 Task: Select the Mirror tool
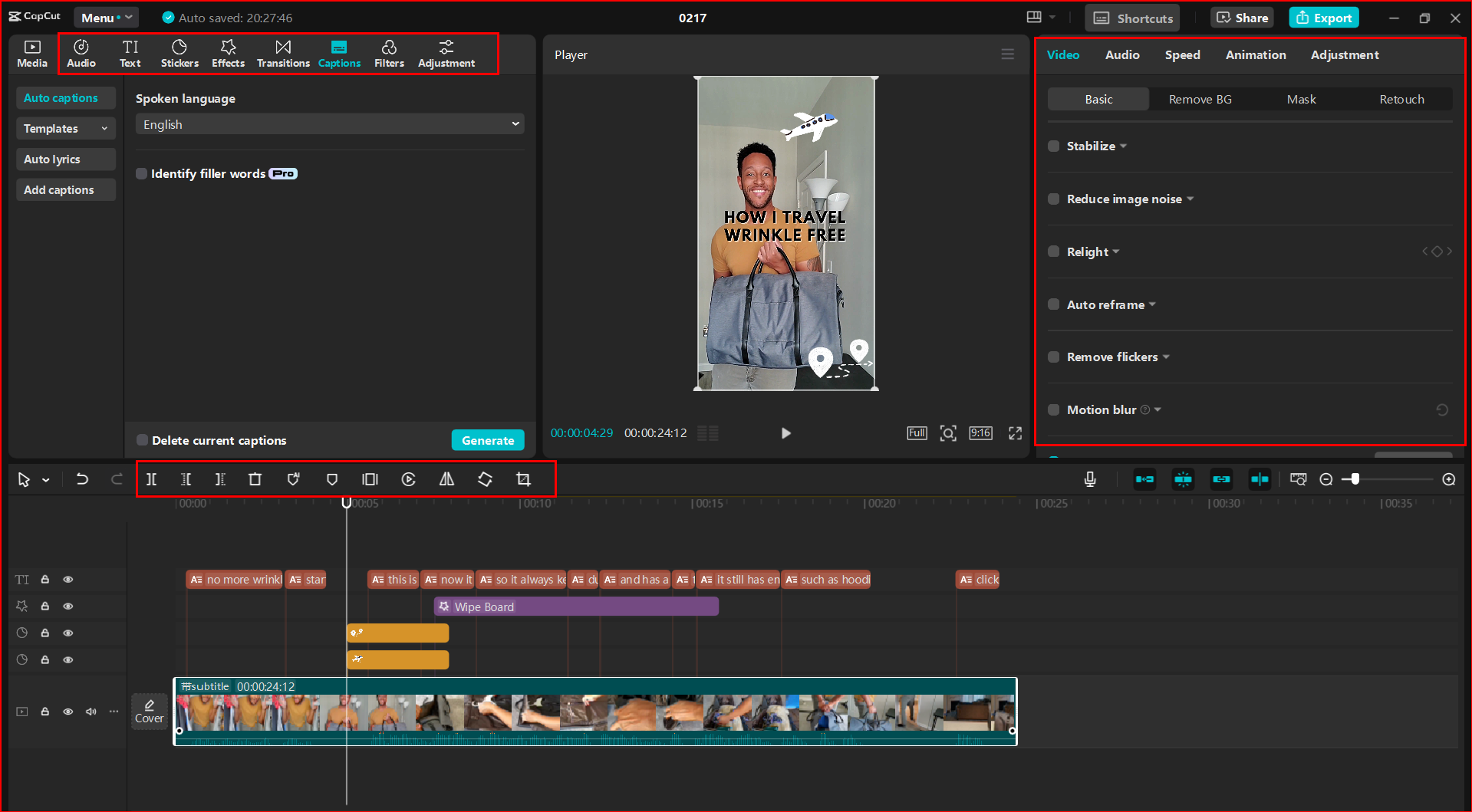(446, 479)
